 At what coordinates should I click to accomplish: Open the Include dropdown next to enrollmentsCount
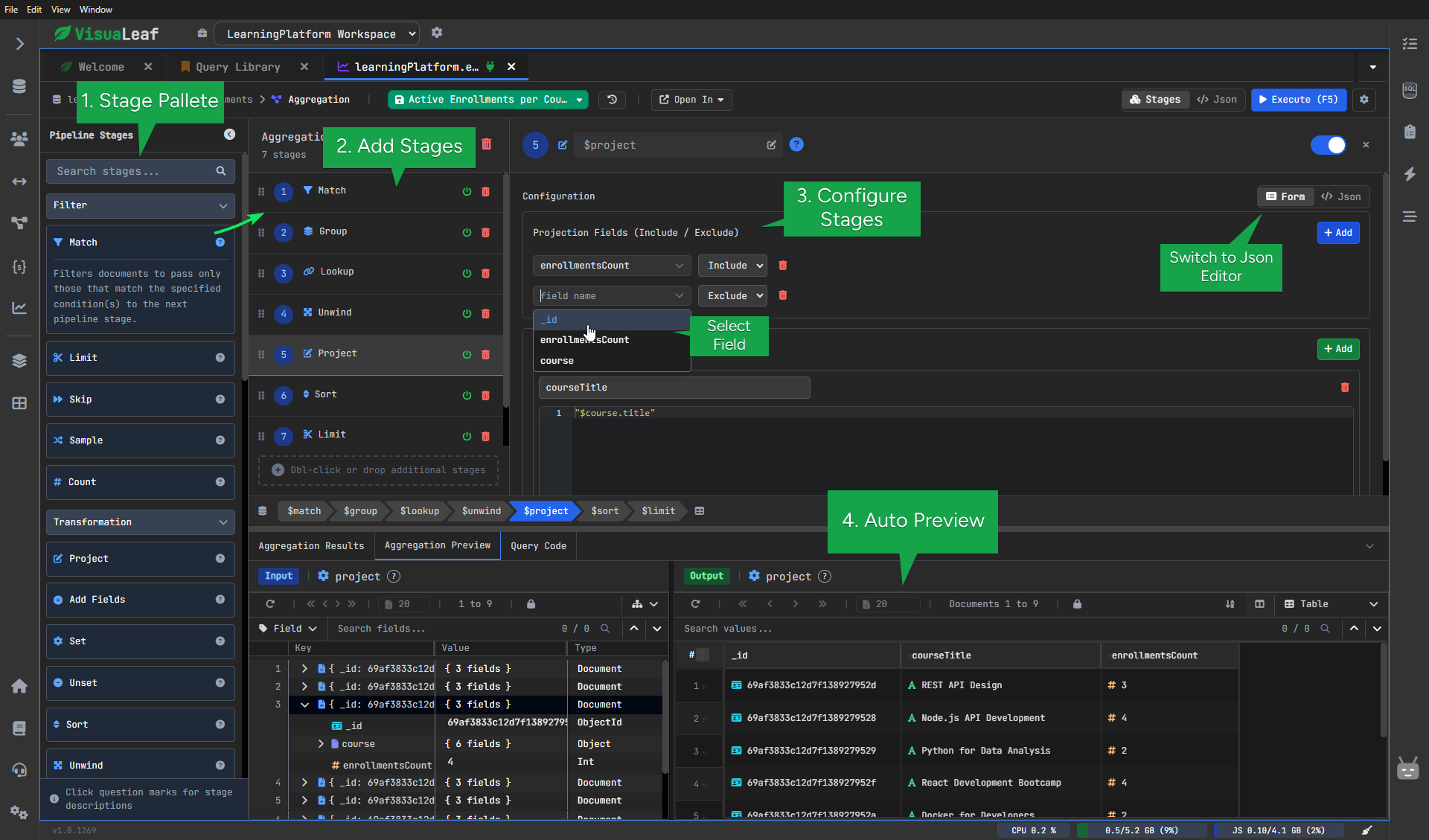[732, 265]
